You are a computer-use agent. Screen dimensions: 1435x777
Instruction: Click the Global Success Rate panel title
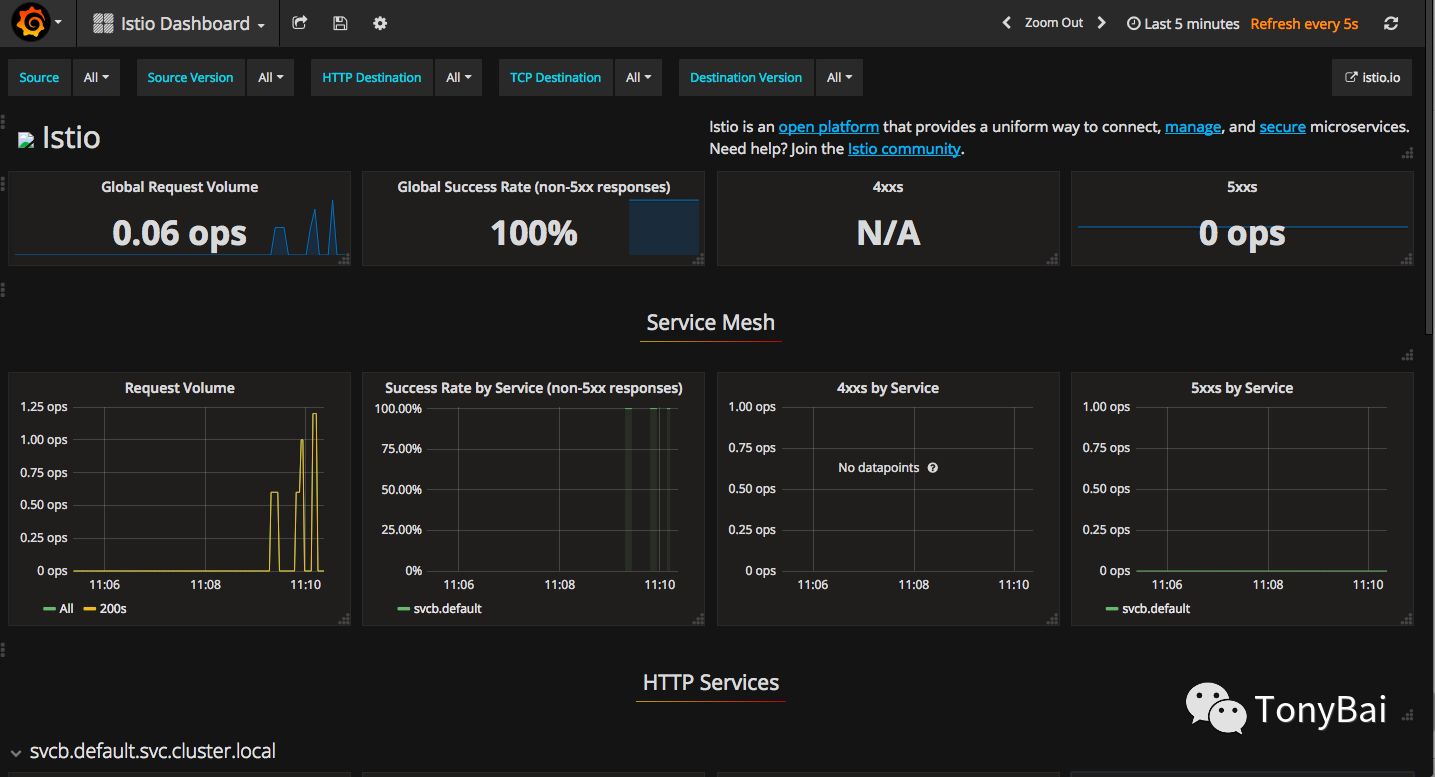point(534,187)
